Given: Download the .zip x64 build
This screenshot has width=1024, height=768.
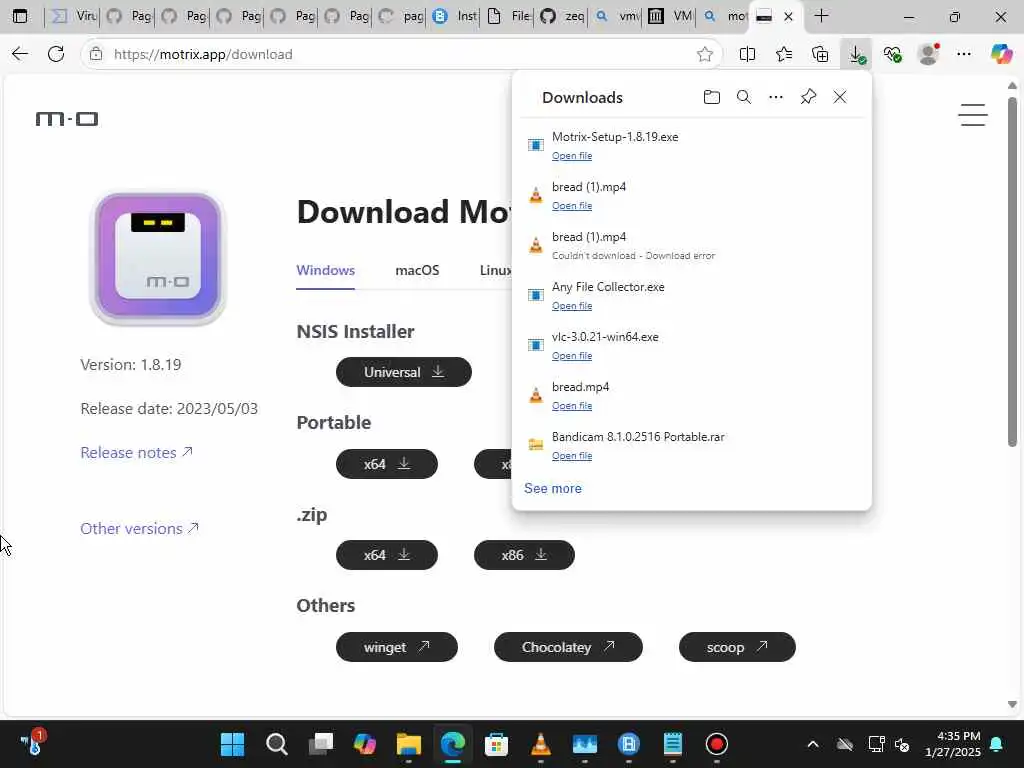Looking at the screenshot, I should coord(387,555).
